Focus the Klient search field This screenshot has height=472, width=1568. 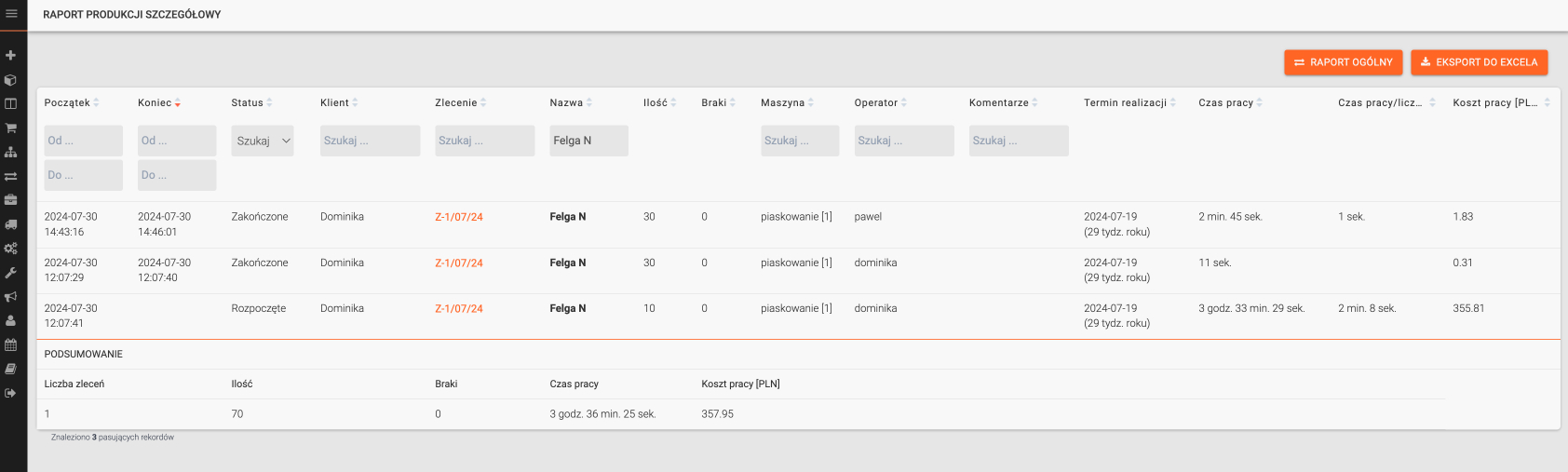point(370,141)
